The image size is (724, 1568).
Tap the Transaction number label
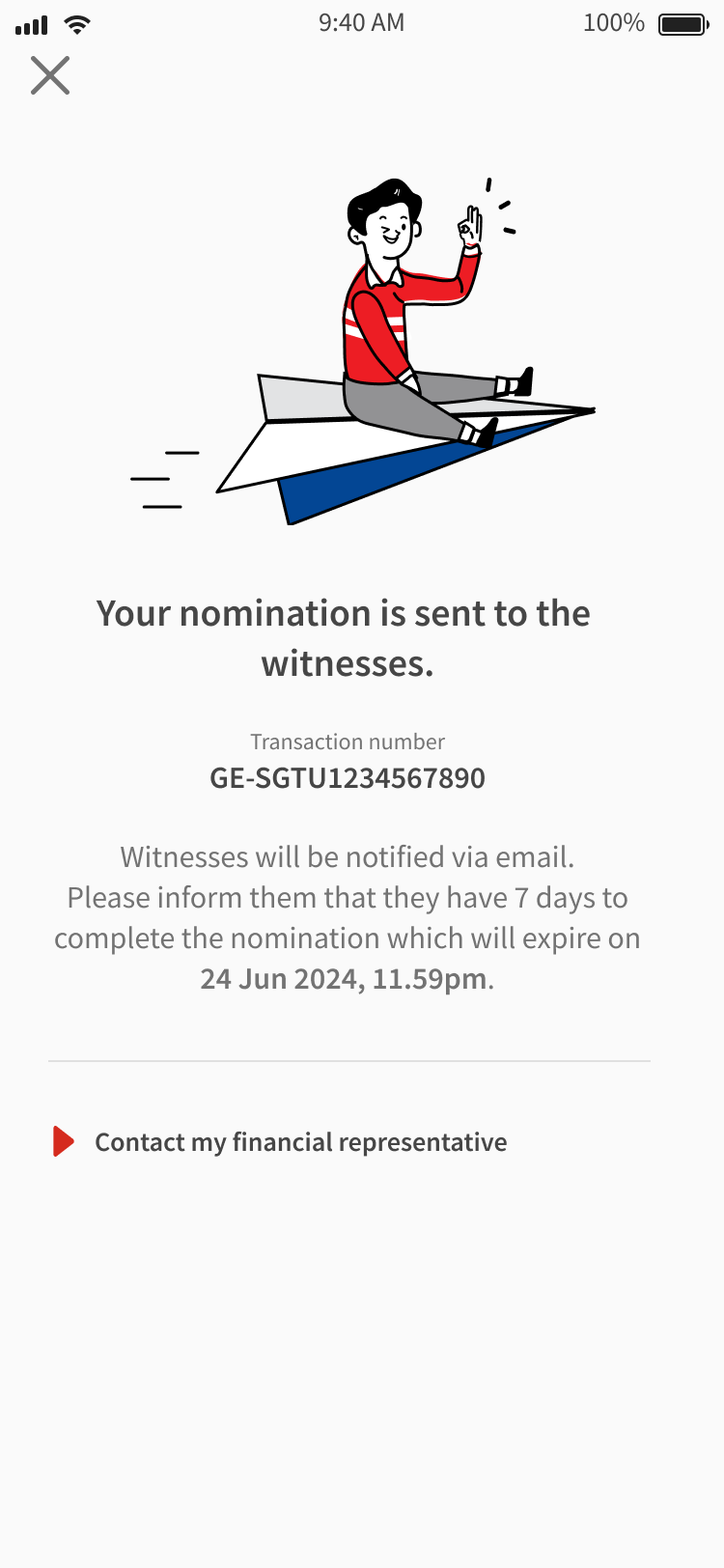pos(348,742)
